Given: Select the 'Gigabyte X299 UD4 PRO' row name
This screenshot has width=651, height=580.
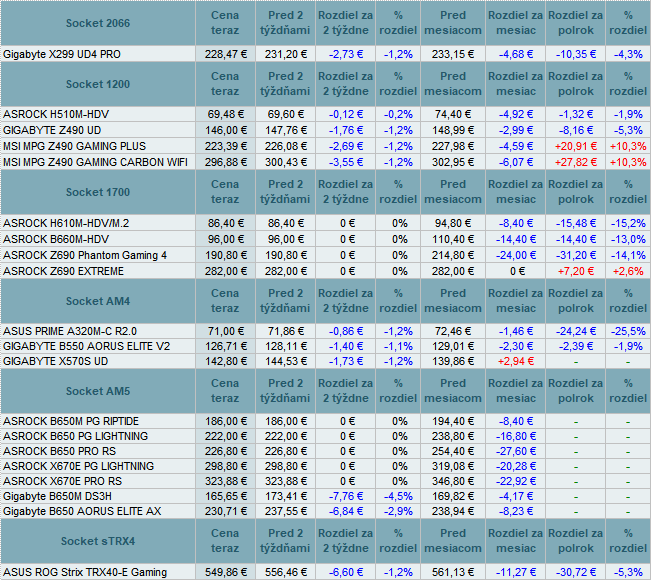Looking at the screenshot, I should coord(62,54).
